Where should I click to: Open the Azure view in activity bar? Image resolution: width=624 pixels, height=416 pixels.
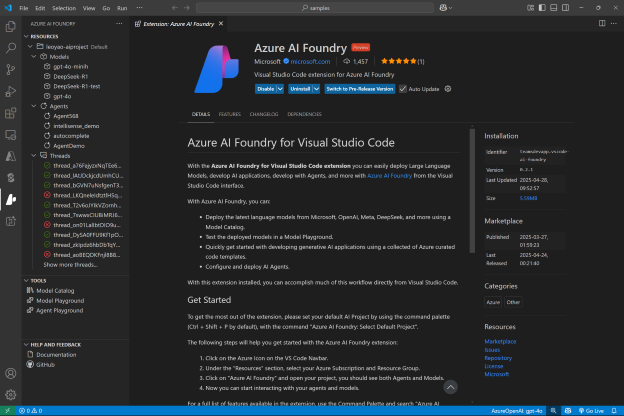tap(11, 156)
